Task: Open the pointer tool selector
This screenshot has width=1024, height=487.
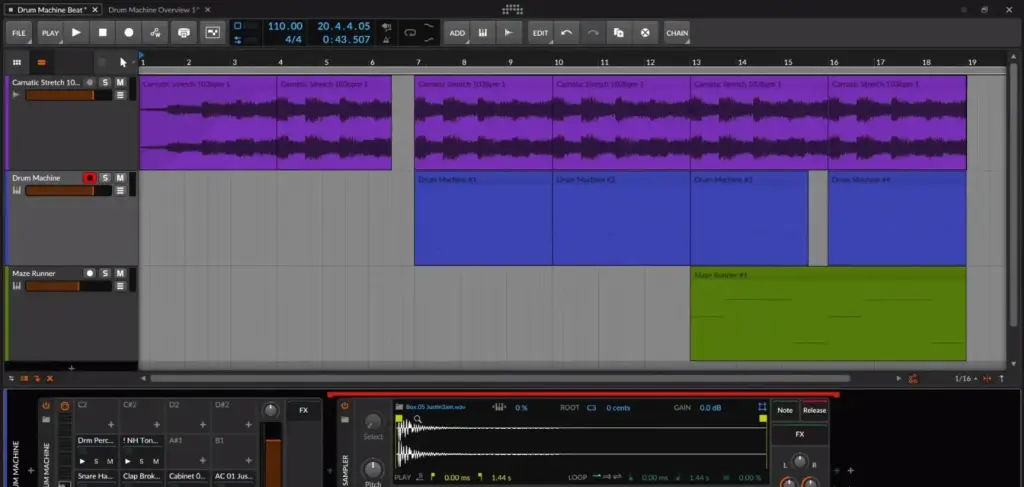Action: [x=123, y=62]
